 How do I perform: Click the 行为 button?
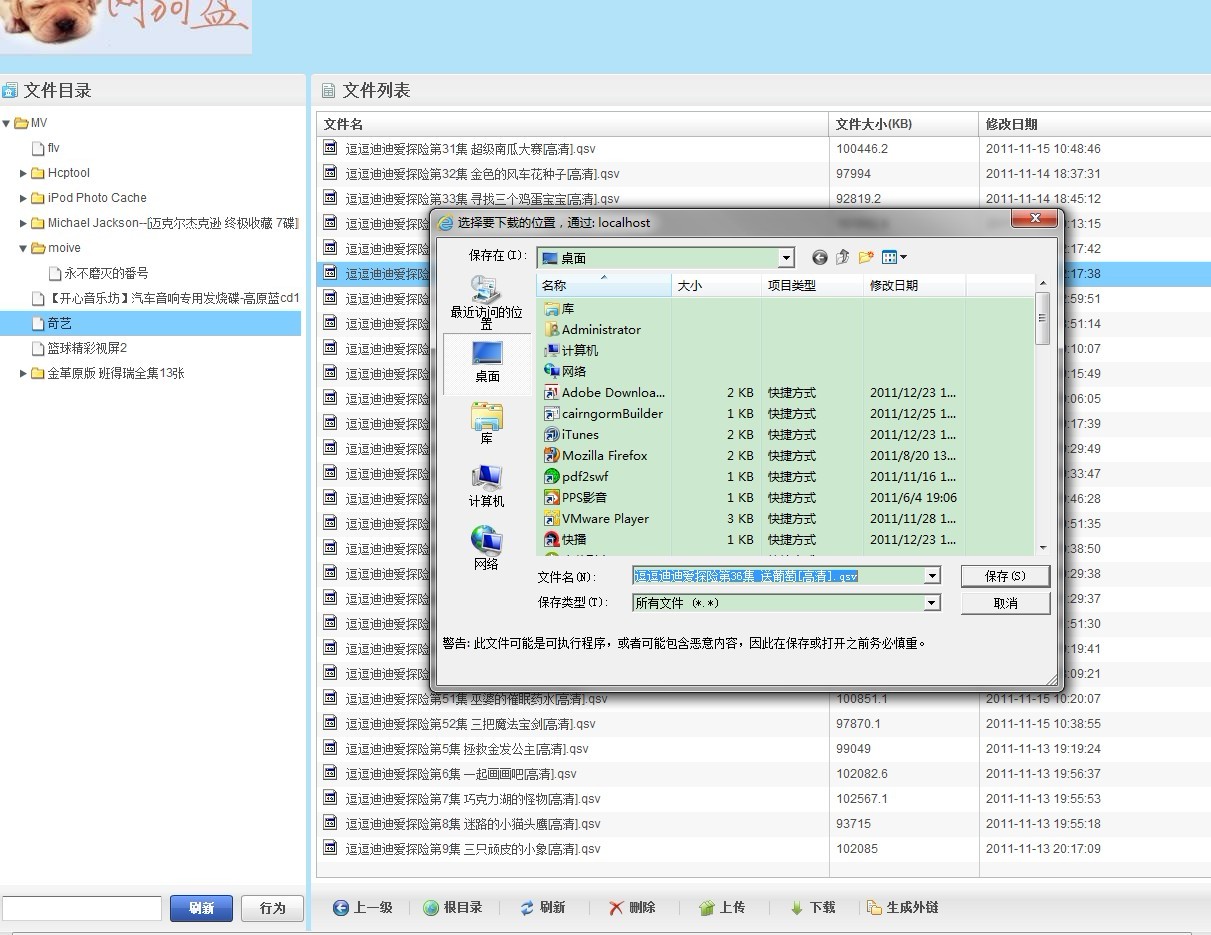pos(273,908)
